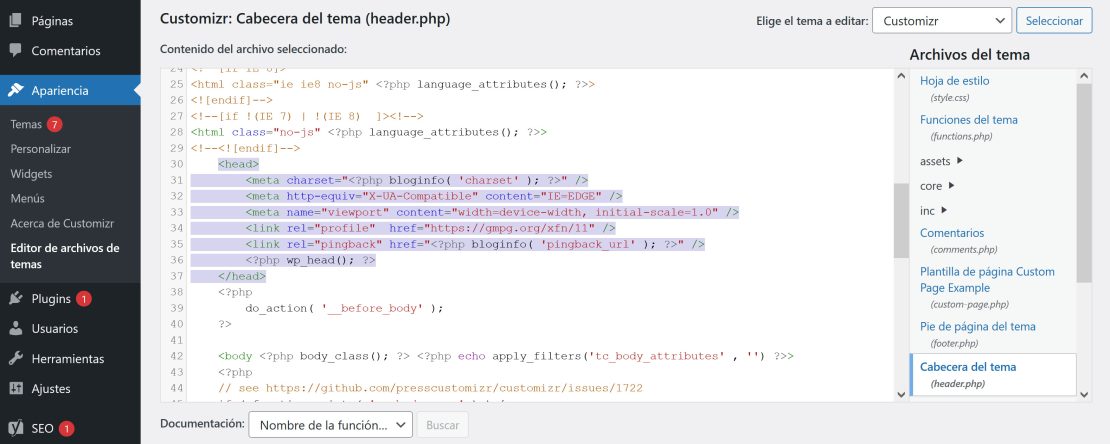Open the theme selector dropdown showing Customizr

click(942, 21)
